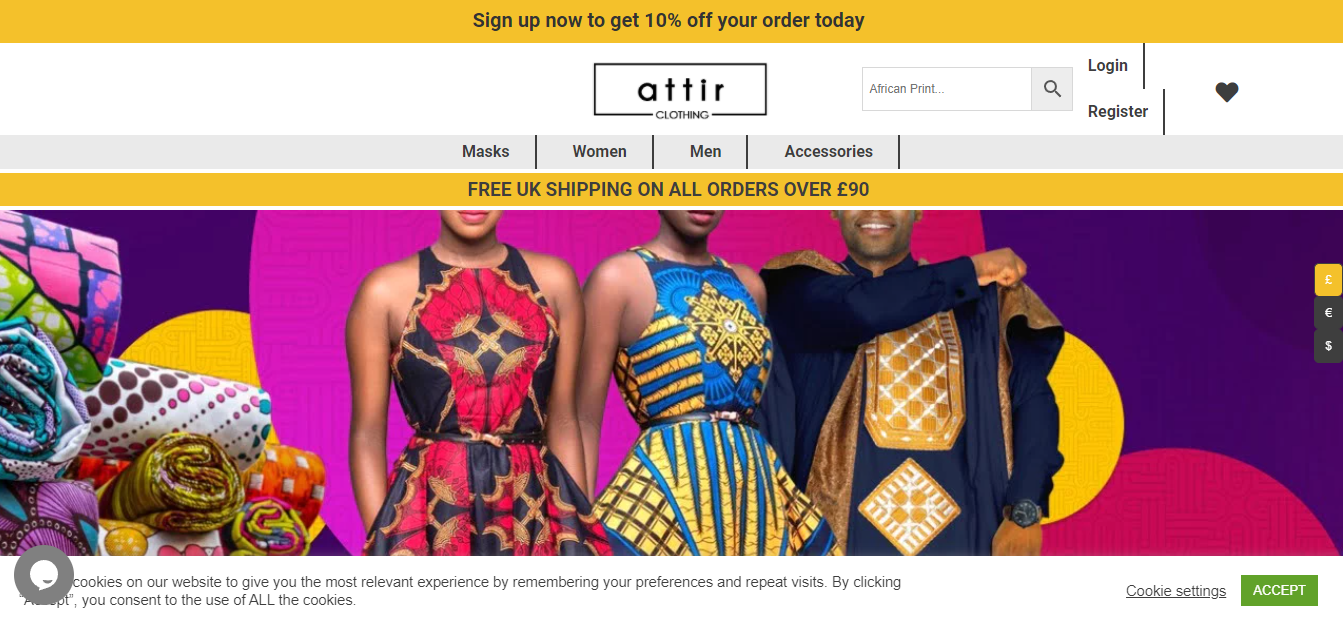This screenshot has width=1343, height=623.
Task: Open the Login link
Action: point(1108,65)
